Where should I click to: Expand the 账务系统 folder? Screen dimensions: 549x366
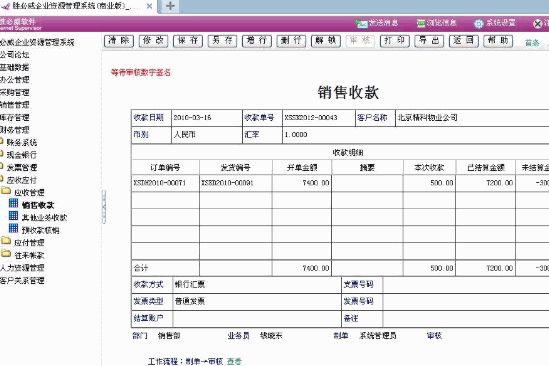21,142
